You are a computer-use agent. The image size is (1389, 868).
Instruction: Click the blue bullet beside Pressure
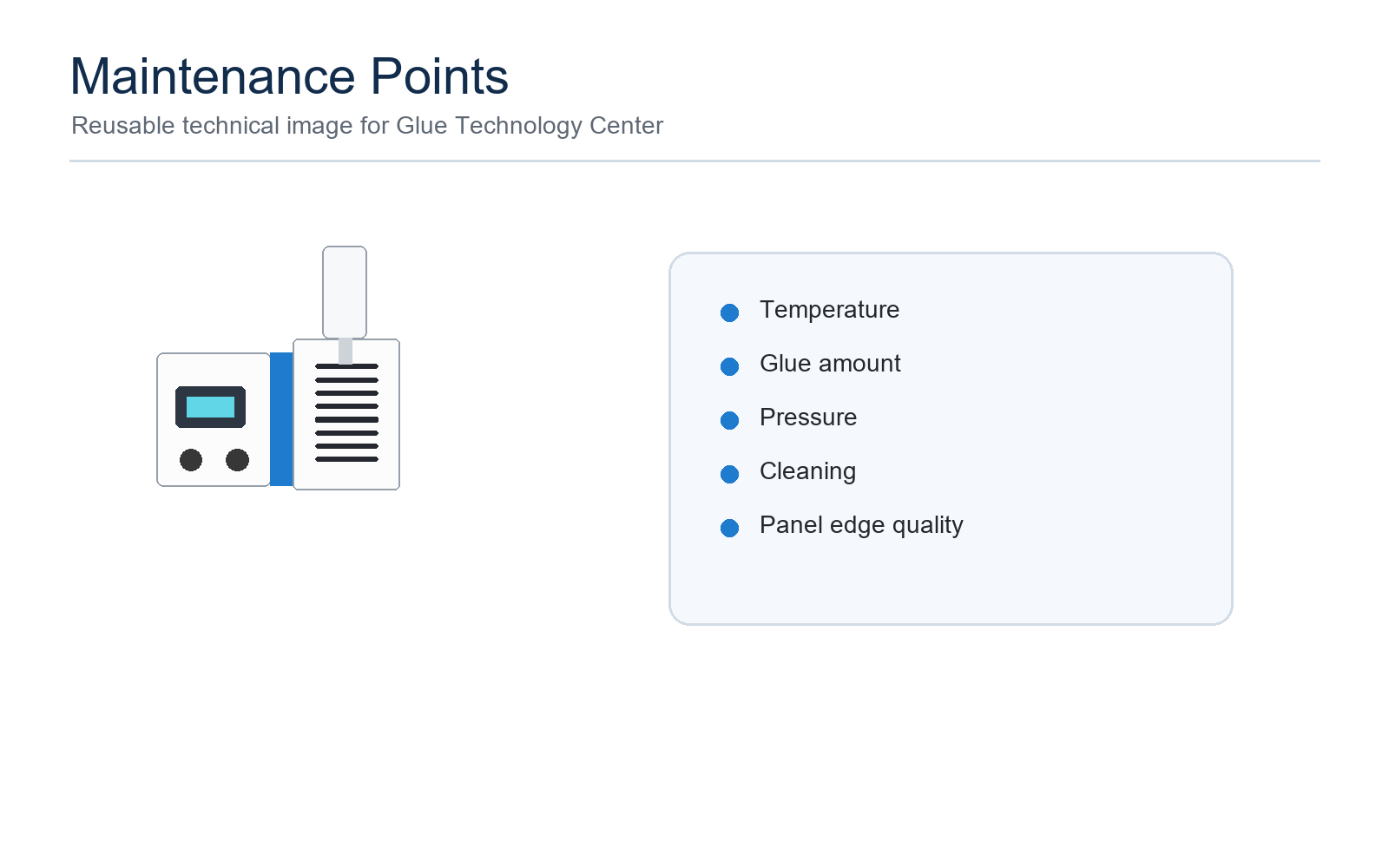(729, 420)
